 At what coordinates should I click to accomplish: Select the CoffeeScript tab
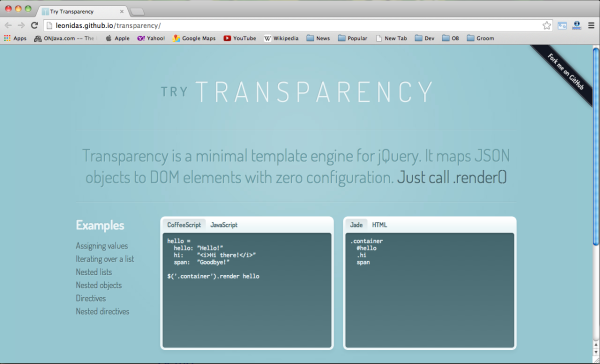pyautogui.click(x=184, y=225)
